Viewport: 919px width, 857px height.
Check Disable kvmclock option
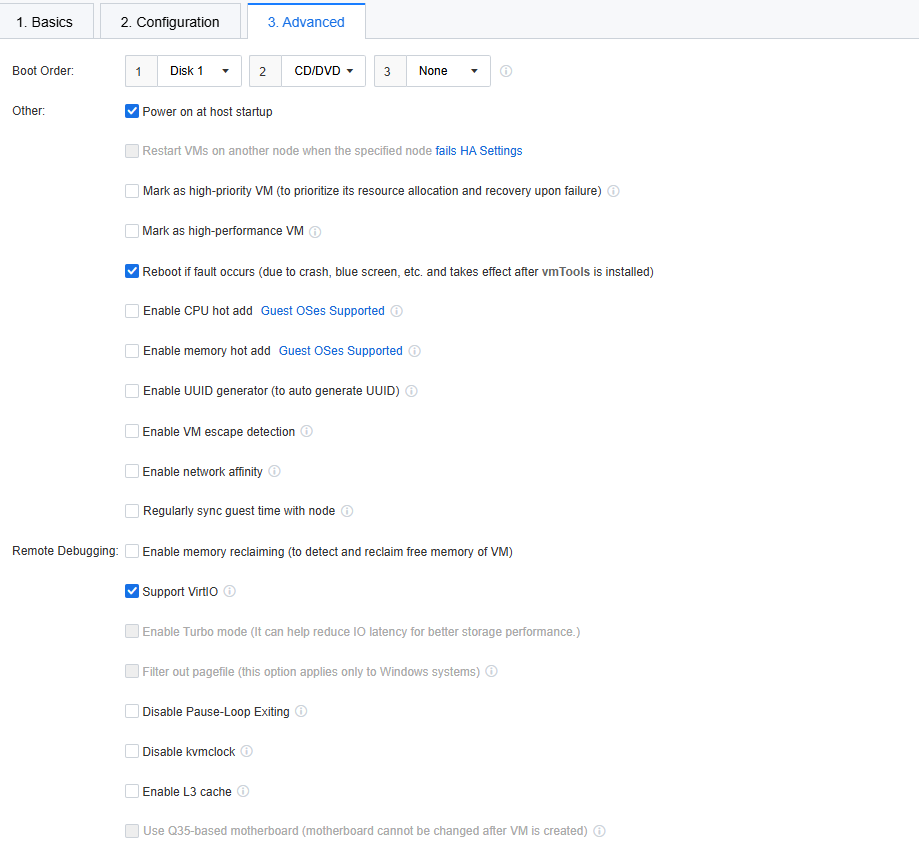coord(132,751)
